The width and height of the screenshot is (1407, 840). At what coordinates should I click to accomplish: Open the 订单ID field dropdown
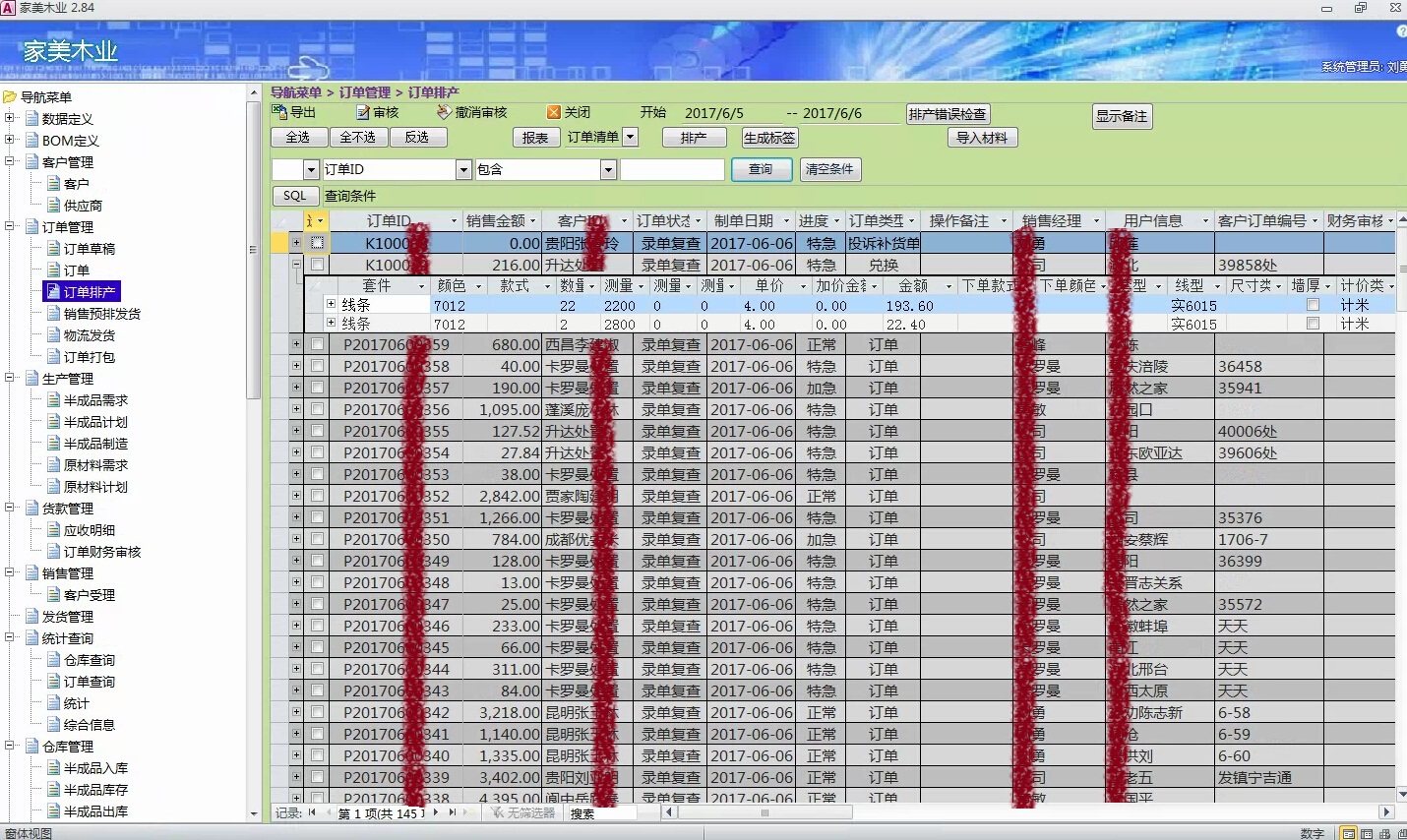click(x=463, y=170)
